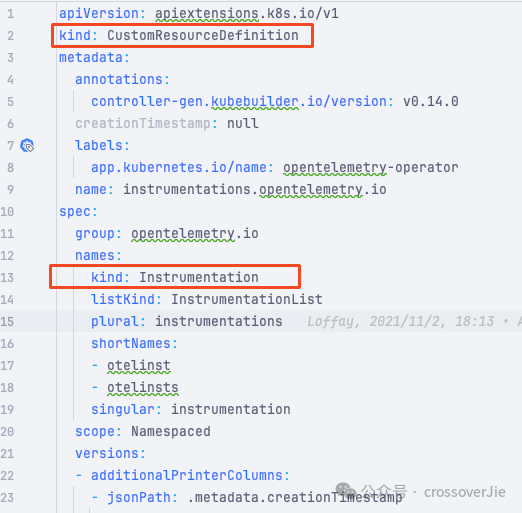Click 'instrumentations' plural value
Screen dimensions: 522x513
tap(219, 321)
